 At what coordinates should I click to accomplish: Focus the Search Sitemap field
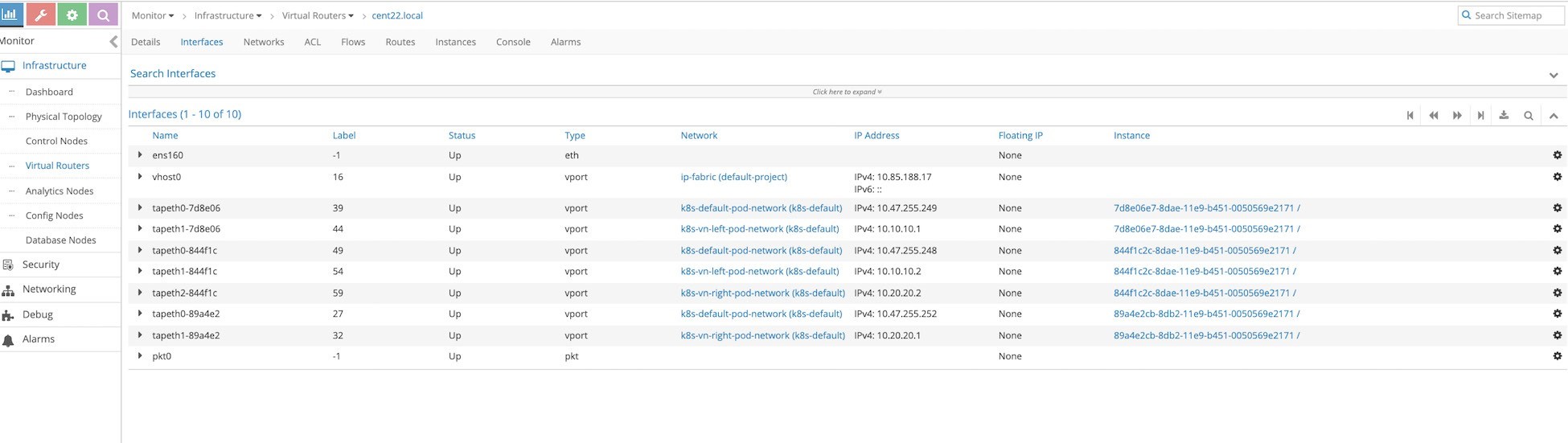[x=1511, y=15]
